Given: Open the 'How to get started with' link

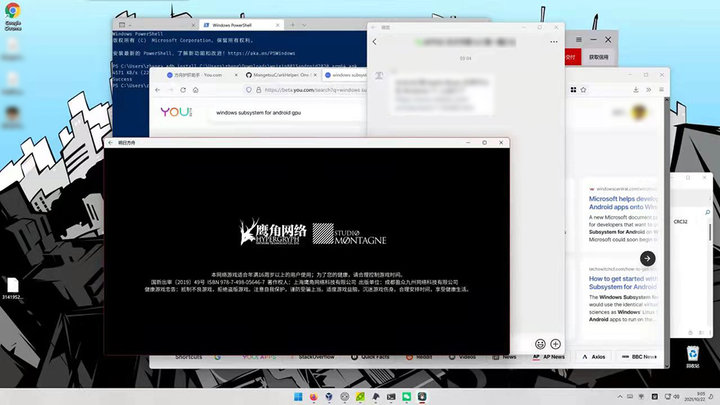Looking at the screenshot, I should 620,285.
